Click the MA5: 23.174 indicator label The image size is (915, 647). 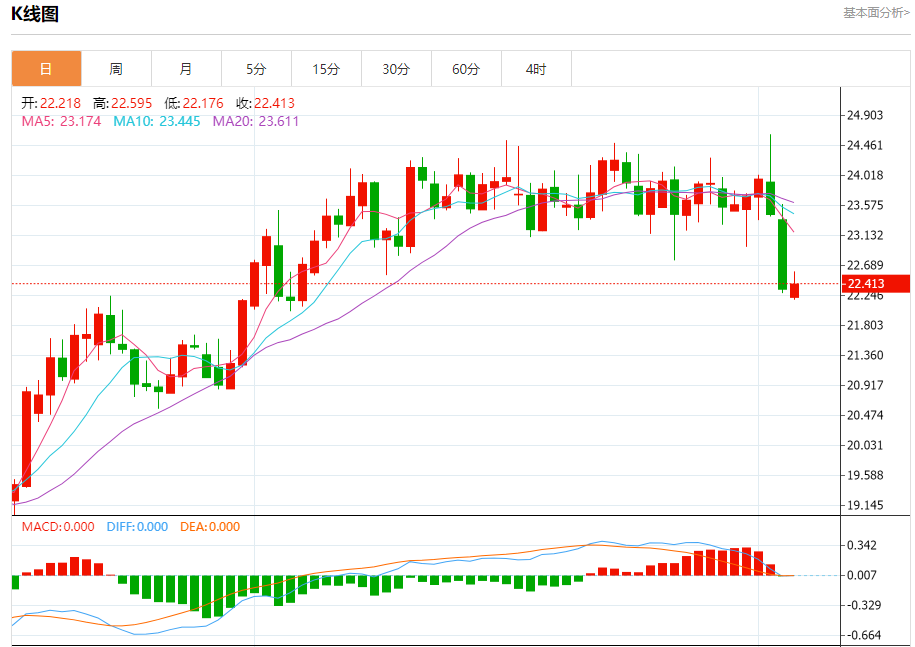[x=61, y=121]
